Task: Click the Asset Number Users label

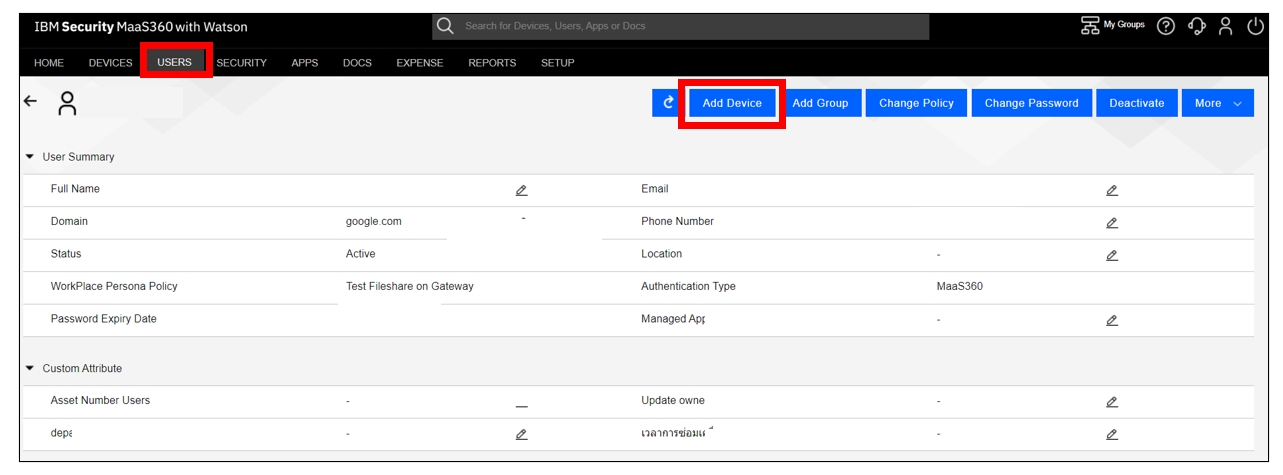Action: 100,400
